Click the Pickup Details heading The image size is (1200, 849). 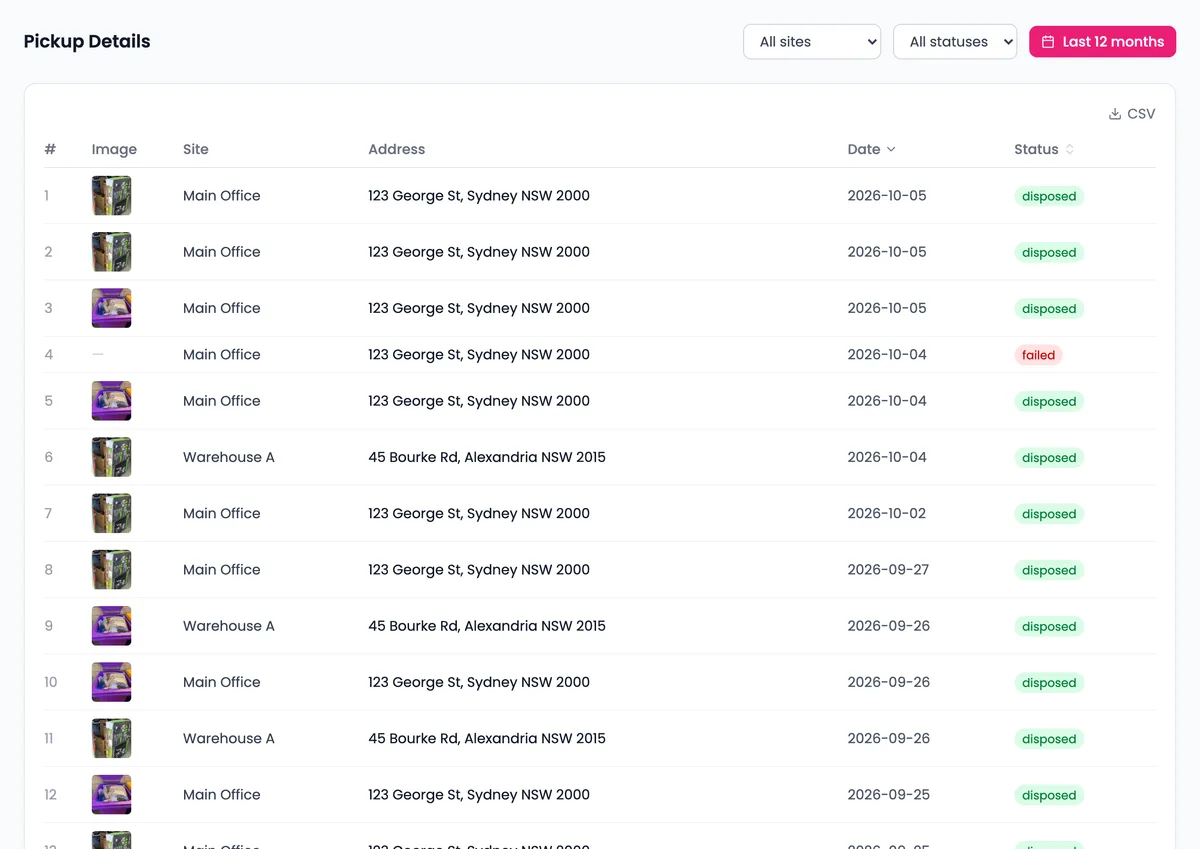click(x=87, y=42)
